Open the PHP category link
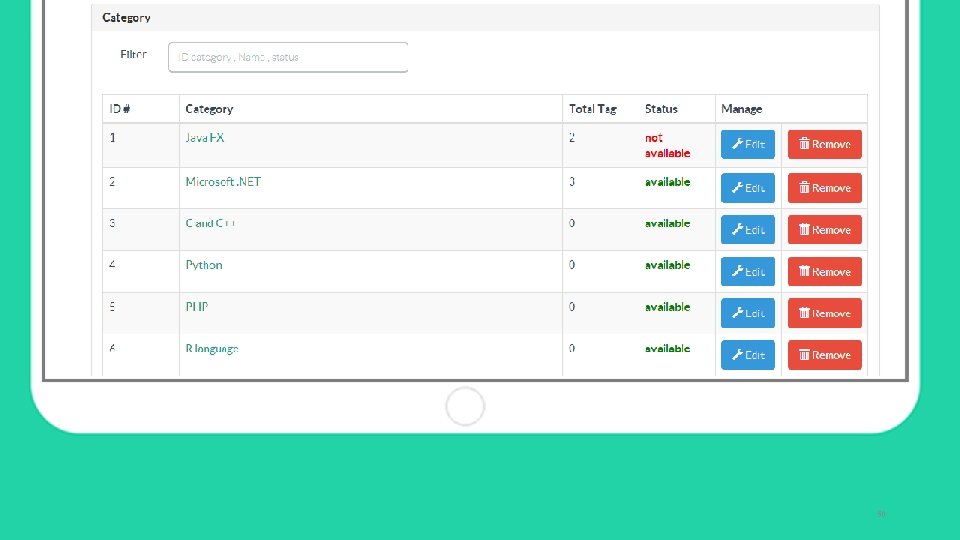This screenshot has height=540, width=960. (197, 307)
